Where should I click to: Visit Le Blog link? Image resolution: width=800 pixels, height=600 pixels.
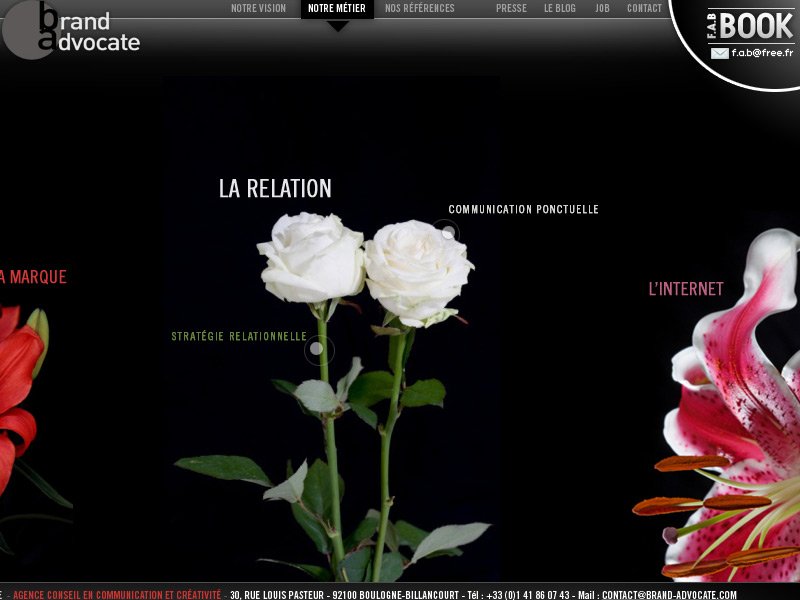(560, 8)
